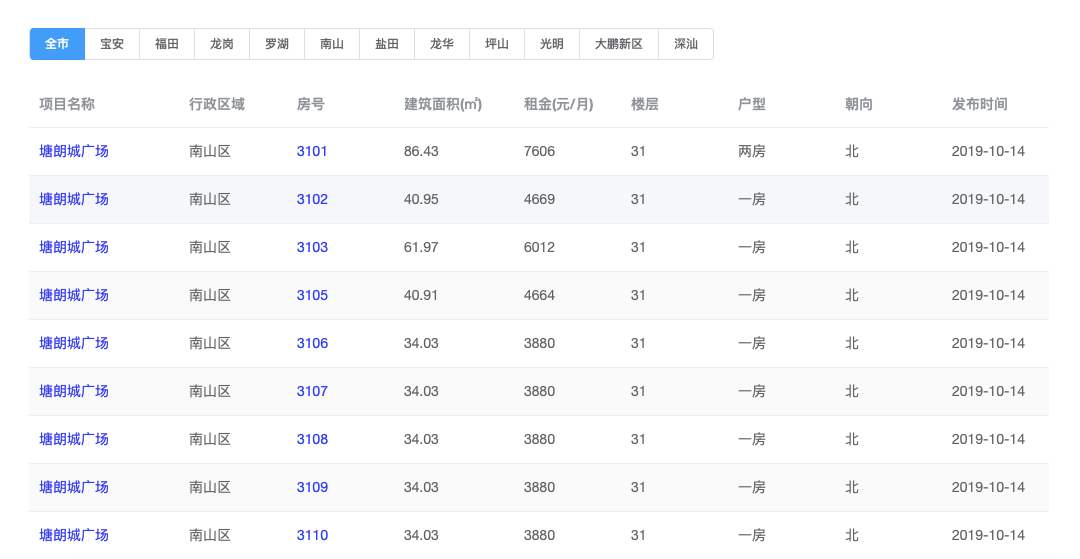Click 北 orientation in room 3107 row
Image resolution: width=1080 pixels, height=559 pixels.
tap(852, 392)
